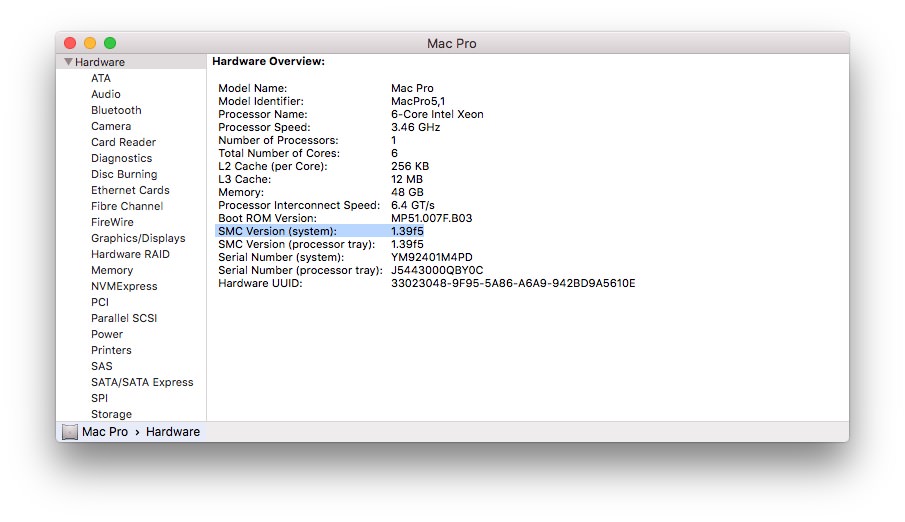Select Storage in the sidebar
Screen dimensions: 905x522
(111, 414)
